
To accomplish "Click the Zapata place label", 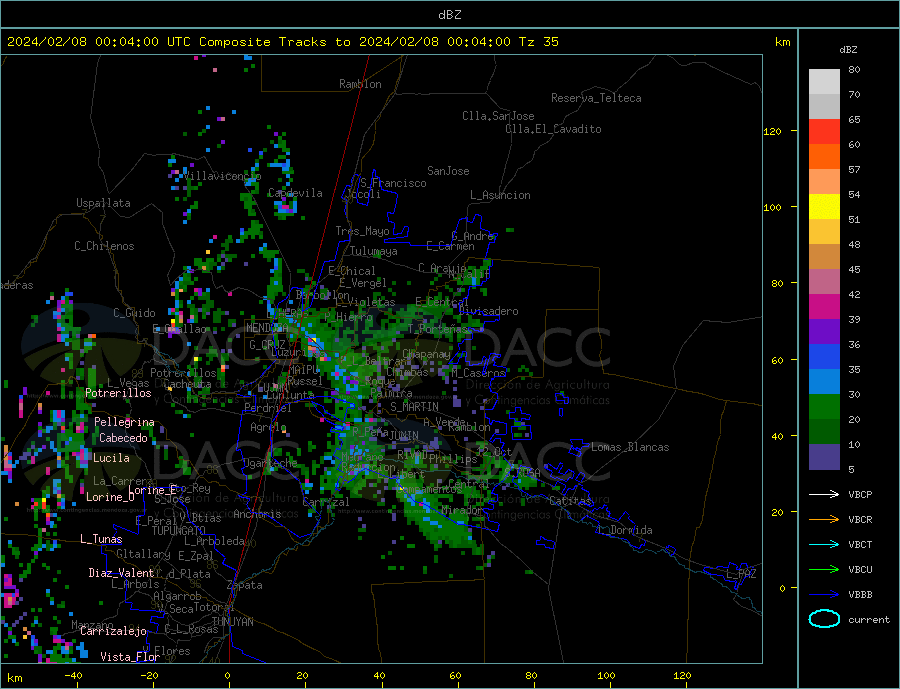I will point(245,586).
